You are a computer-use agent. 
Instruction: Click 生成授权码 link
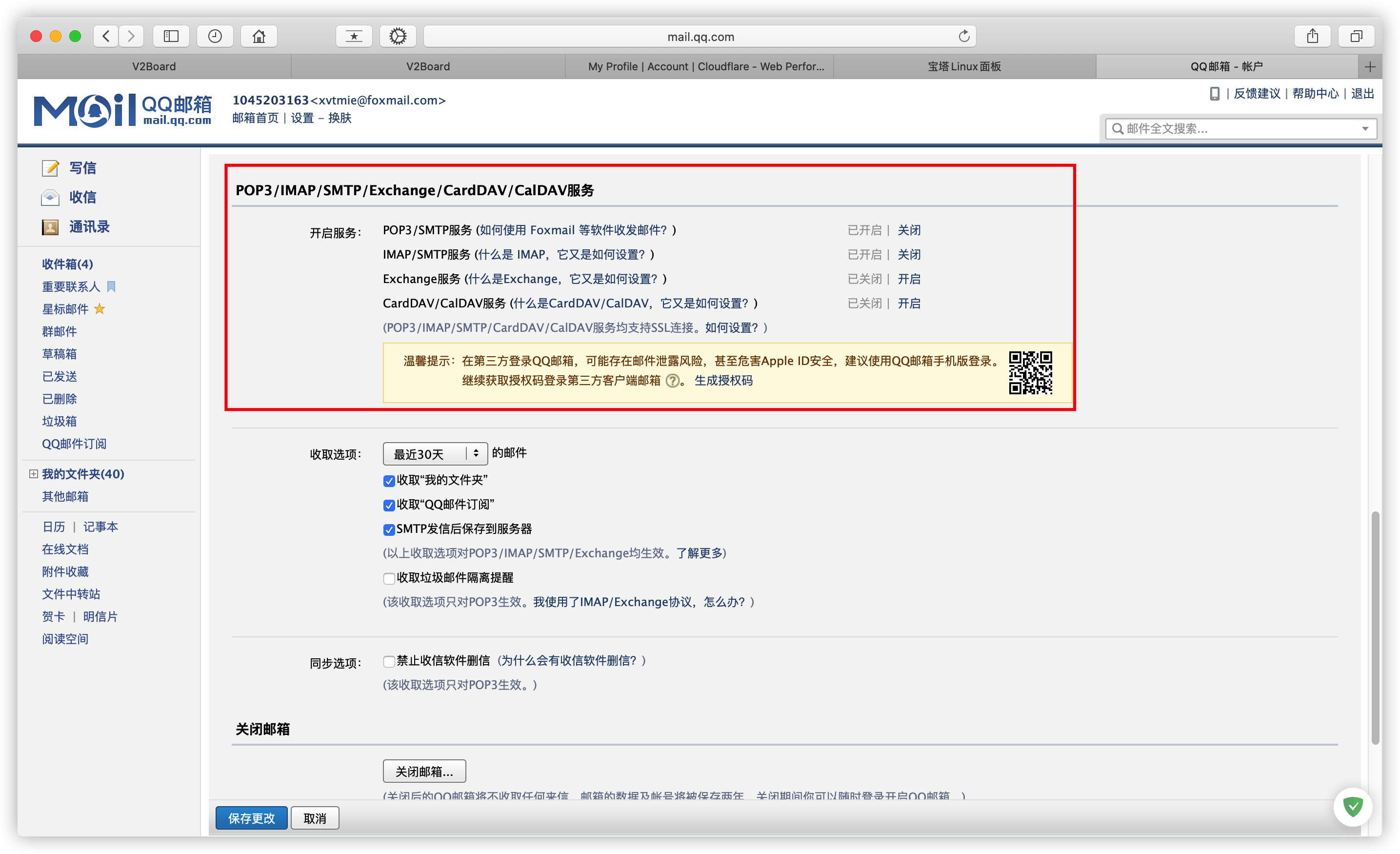(723, 381)
